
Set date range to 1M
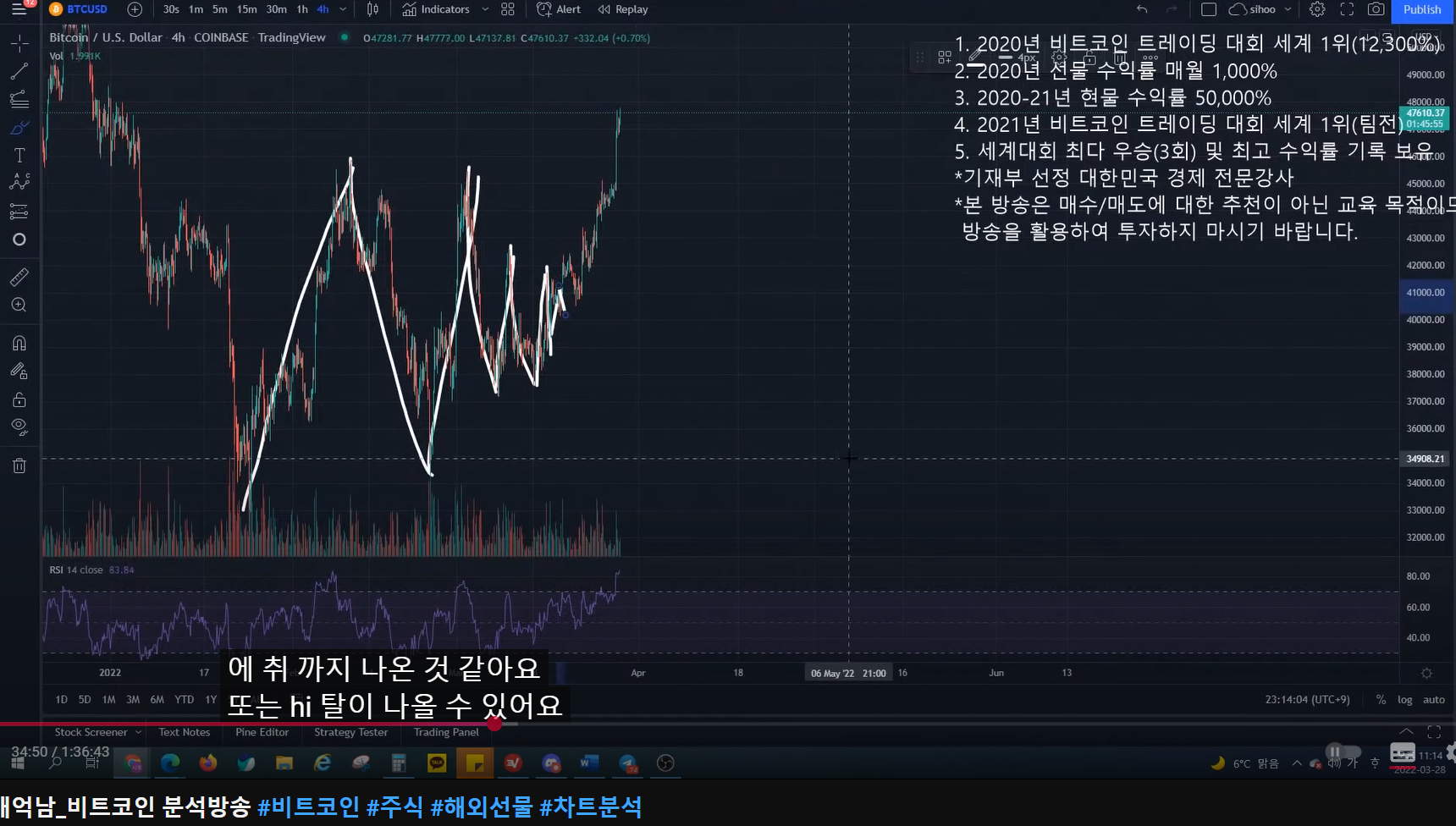coord(108,700)
